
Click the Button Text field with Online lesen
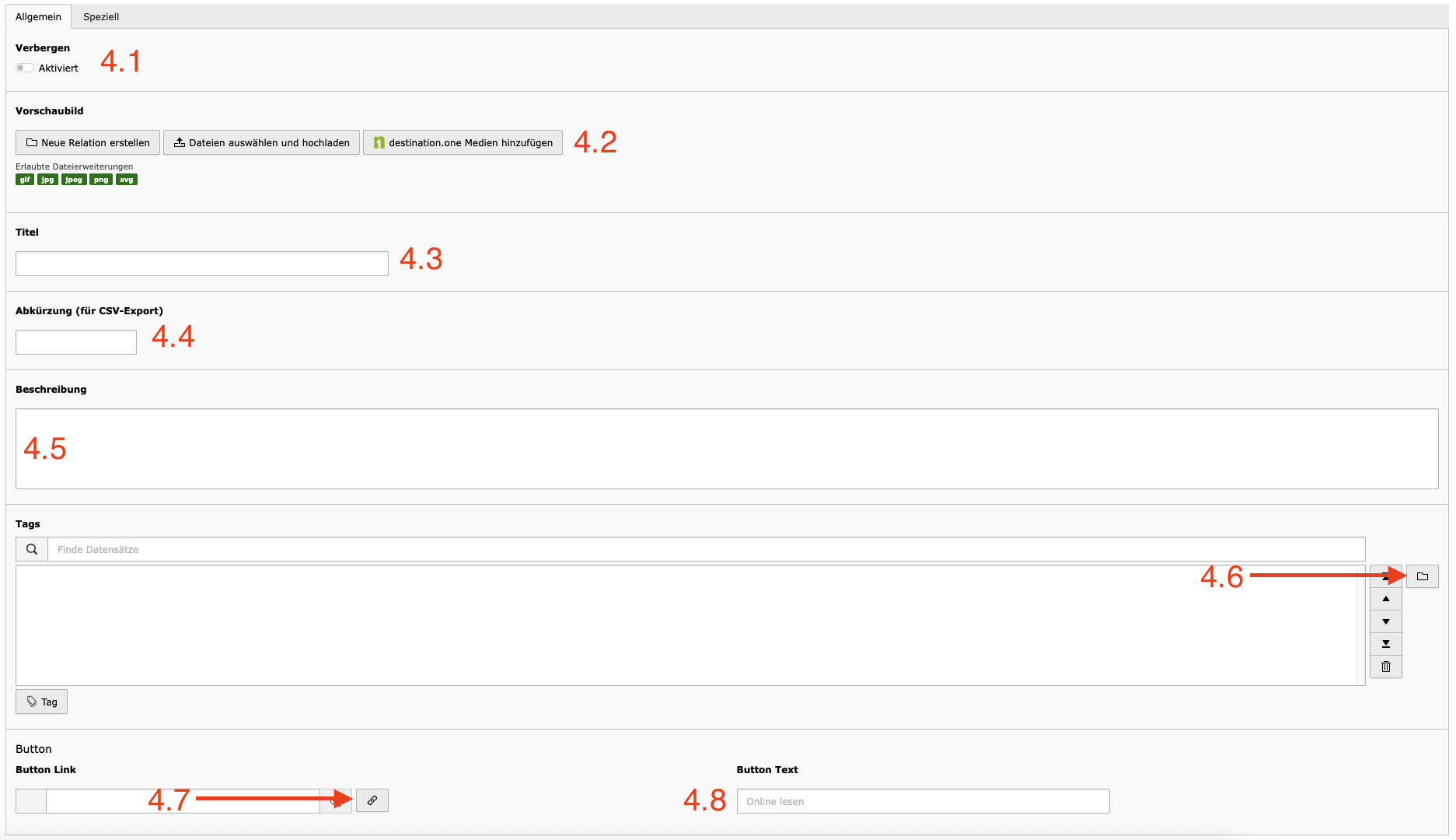pyautogui.click(x=923, y=801)
